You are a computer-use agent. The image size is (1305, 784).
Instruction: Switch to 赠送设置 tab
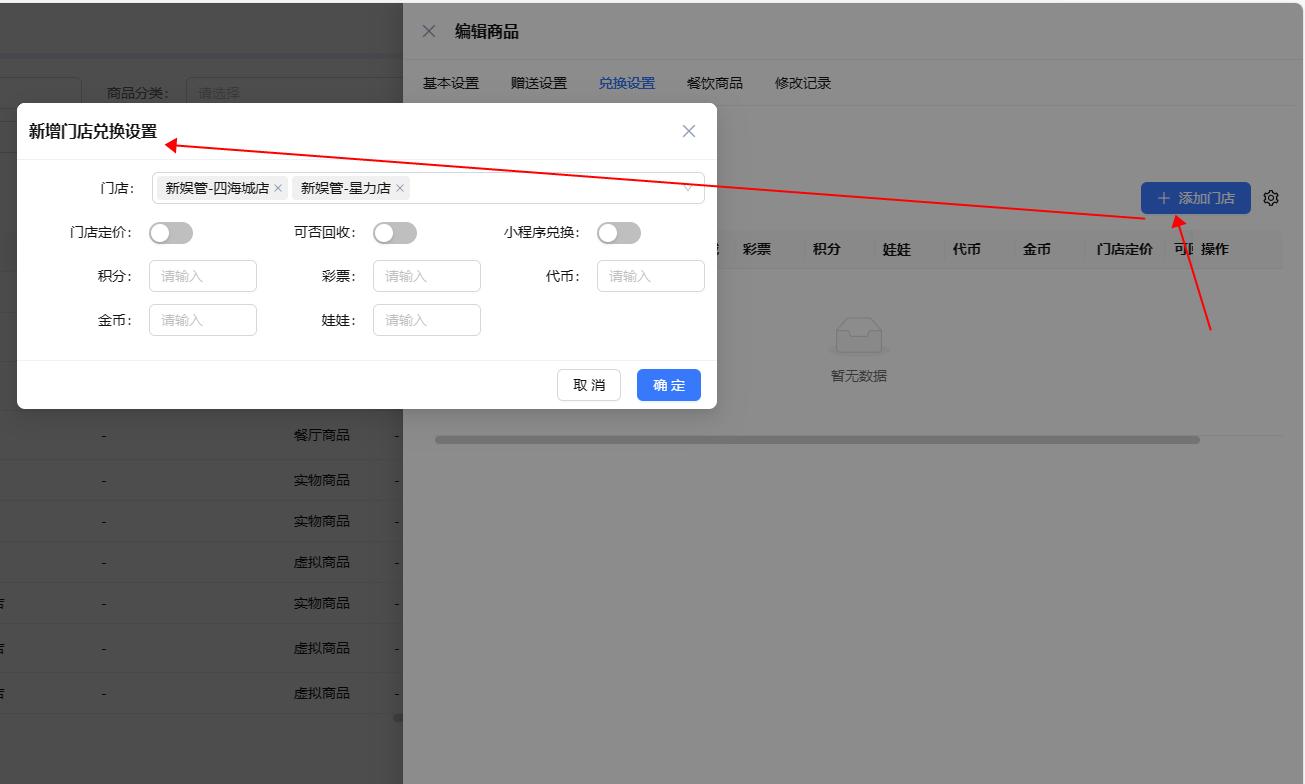click(x=539, y=83)
